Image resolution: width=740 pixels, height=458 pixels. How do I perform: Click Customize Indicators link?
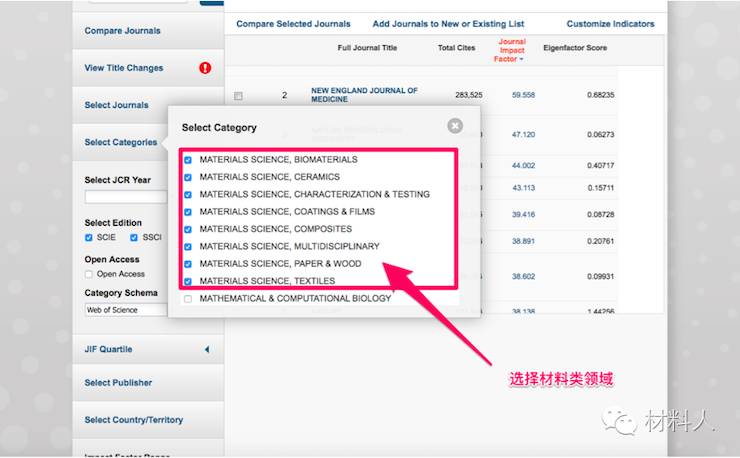tap(610, 24)
